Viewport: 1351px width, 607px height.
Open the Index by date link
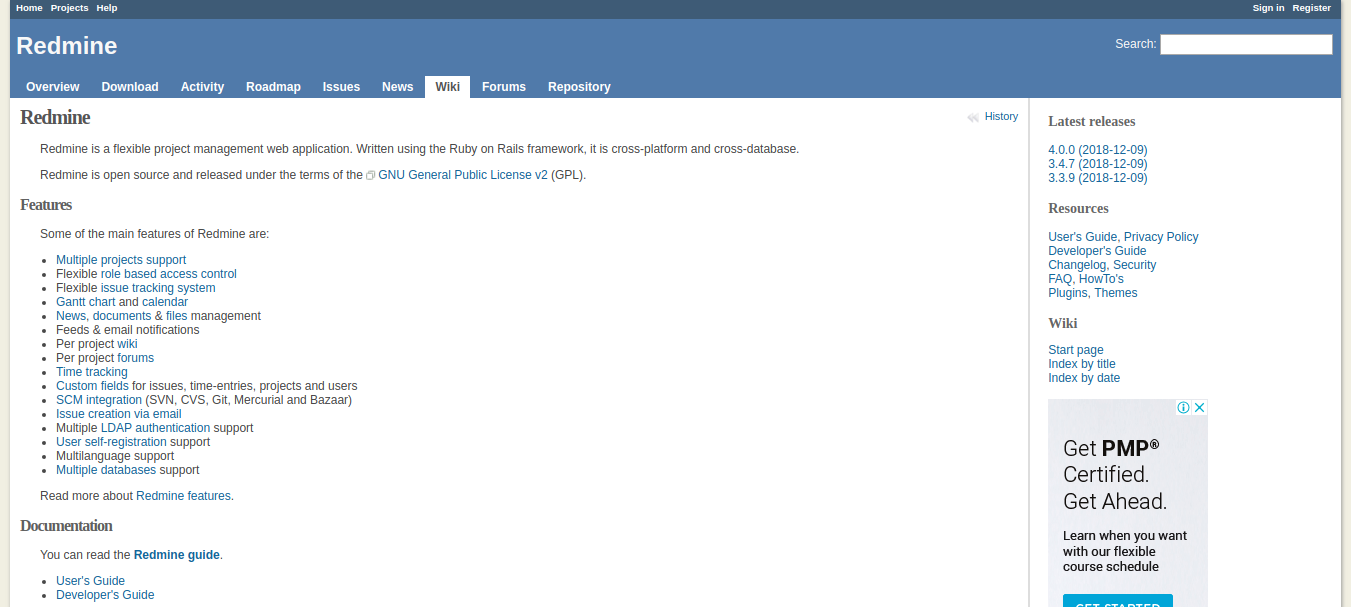1084,378
